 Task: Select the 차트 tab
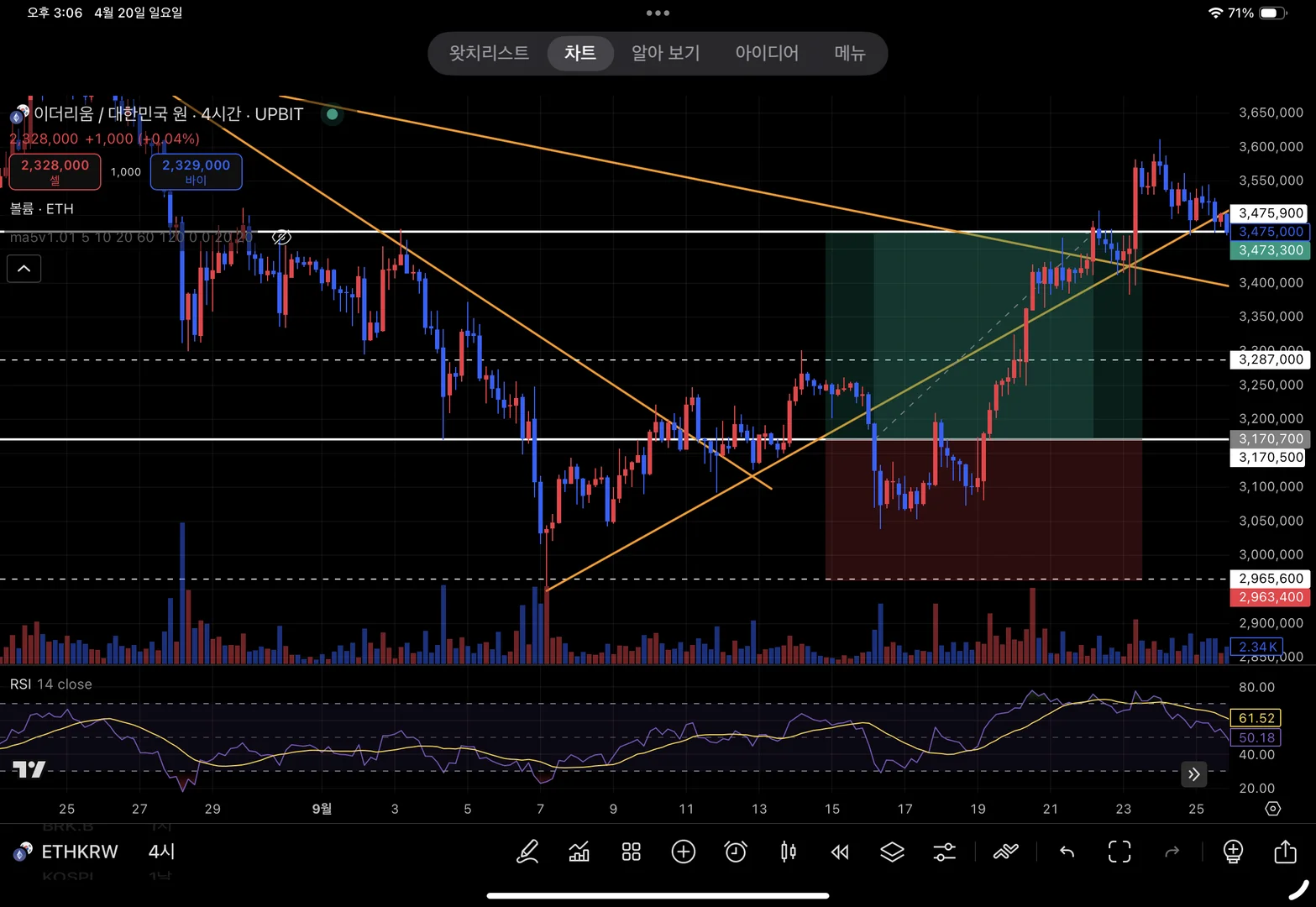(x=580, y=53)
